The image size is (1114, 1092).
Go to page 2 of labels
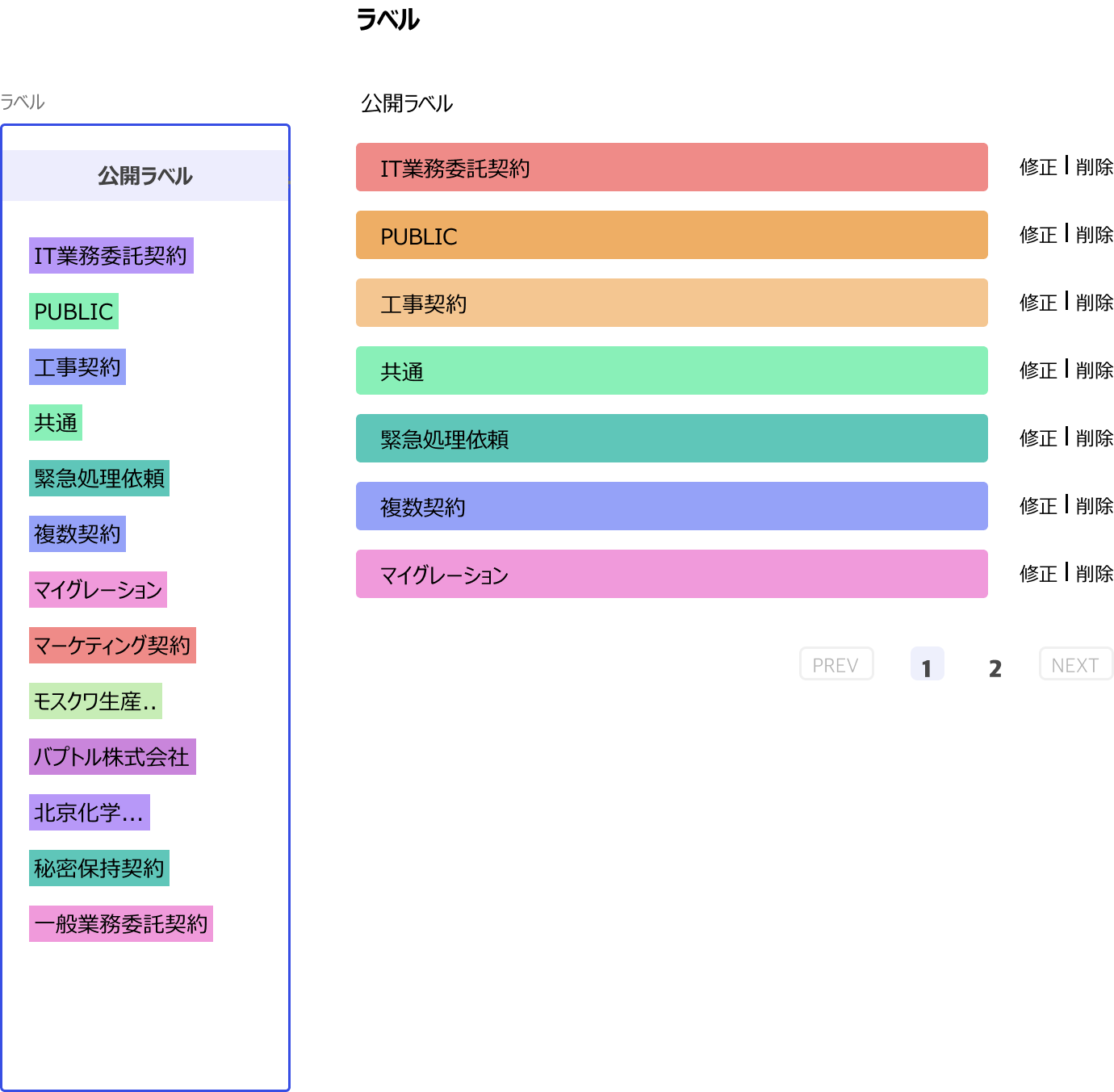pos(995,667)
